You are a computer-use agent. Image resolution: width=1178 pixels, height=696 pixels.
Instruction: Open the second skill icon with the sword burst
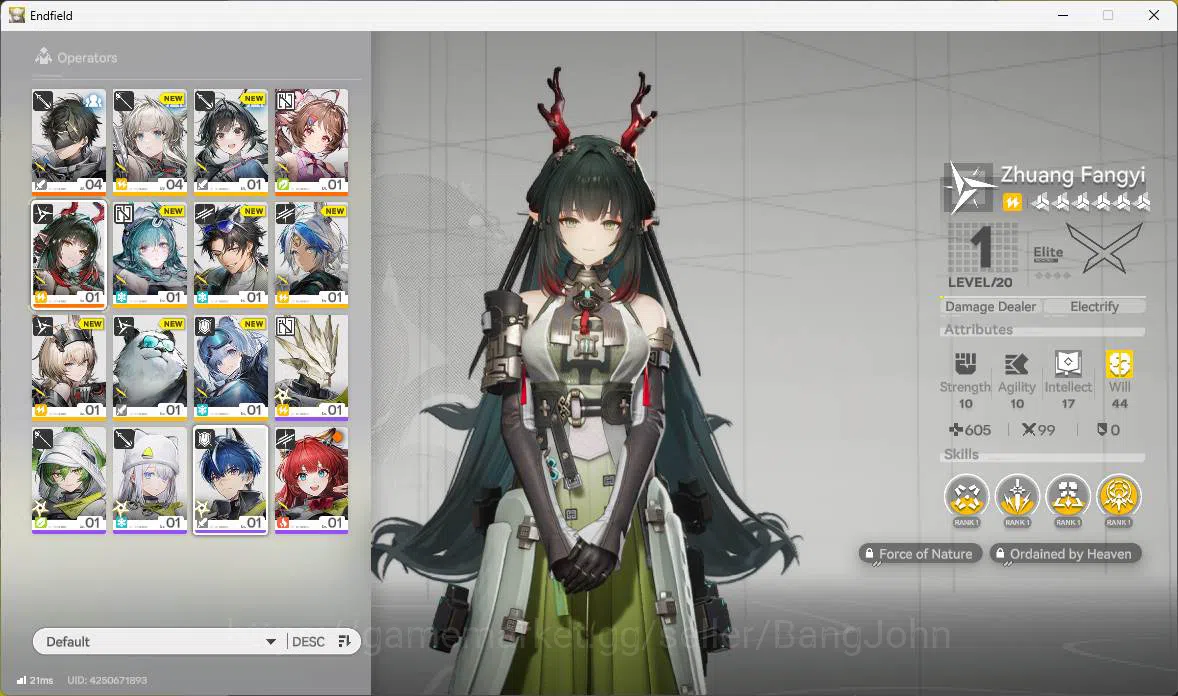1017,497
